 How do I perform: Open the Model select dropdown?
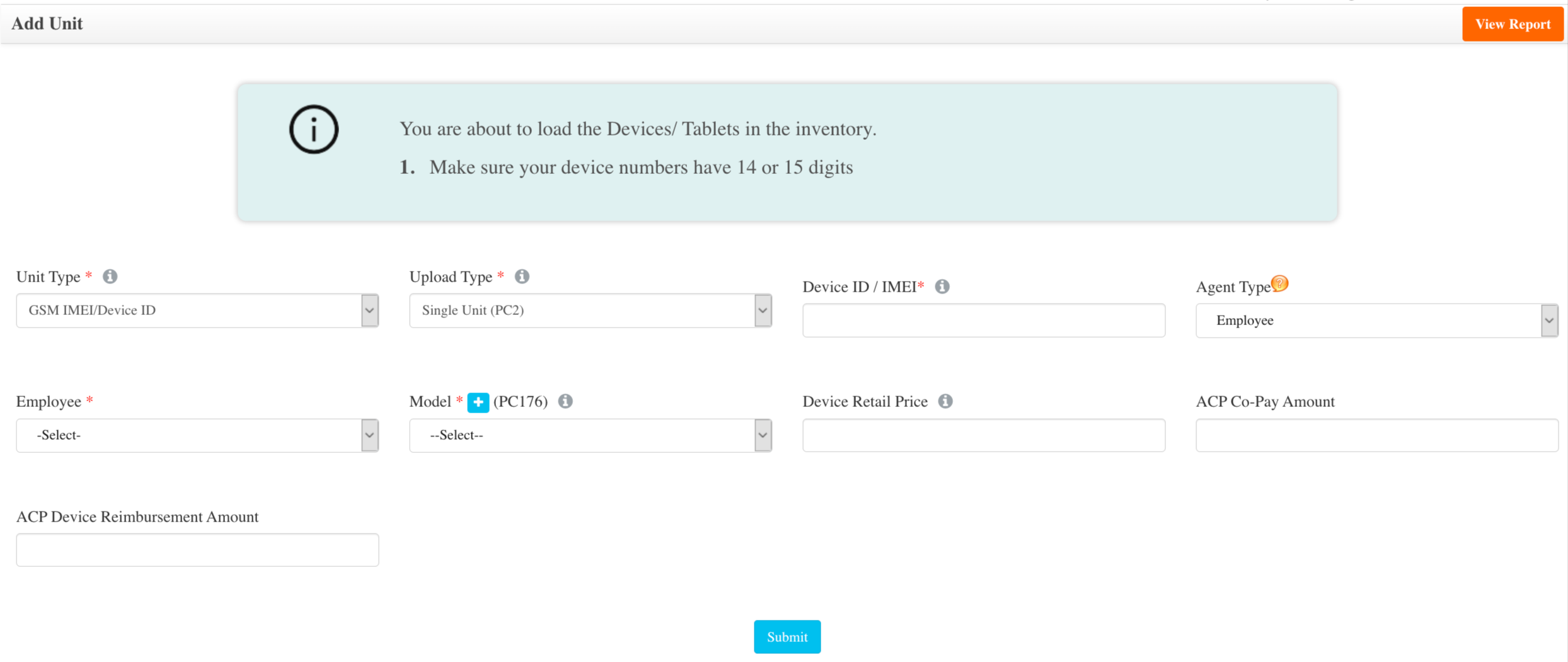[591, 435]
